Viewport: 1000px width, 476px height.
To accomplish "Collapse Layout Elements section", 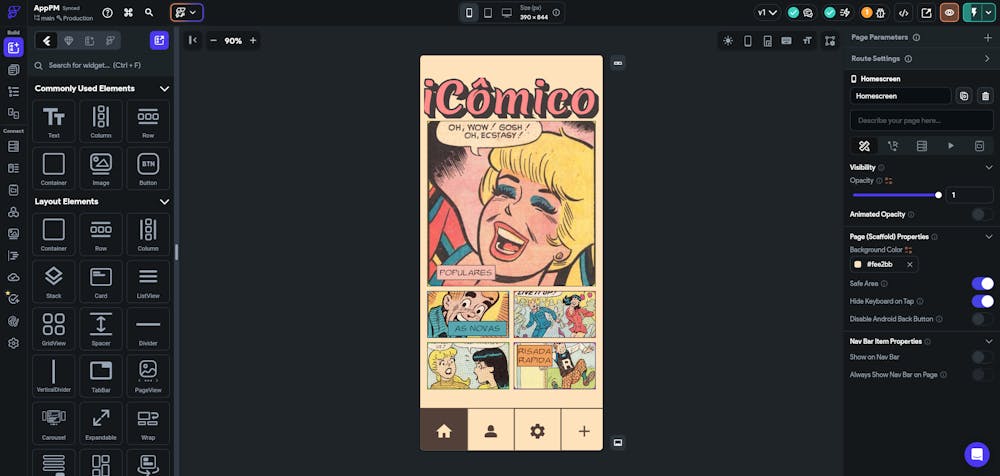I will (x=164, y=202).
